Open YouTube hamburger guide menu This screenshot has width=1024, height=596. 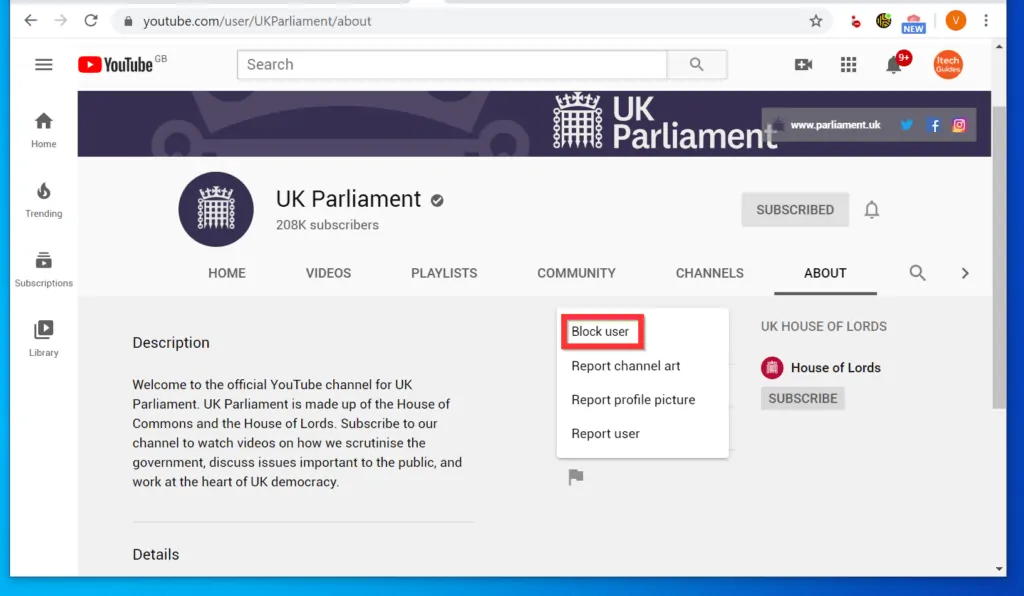44,64
